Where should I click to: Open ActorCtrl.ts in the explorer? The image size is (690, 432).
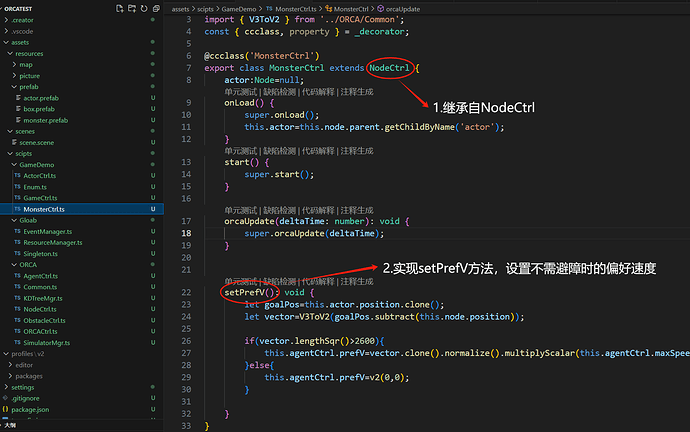(x=40, y=176)
